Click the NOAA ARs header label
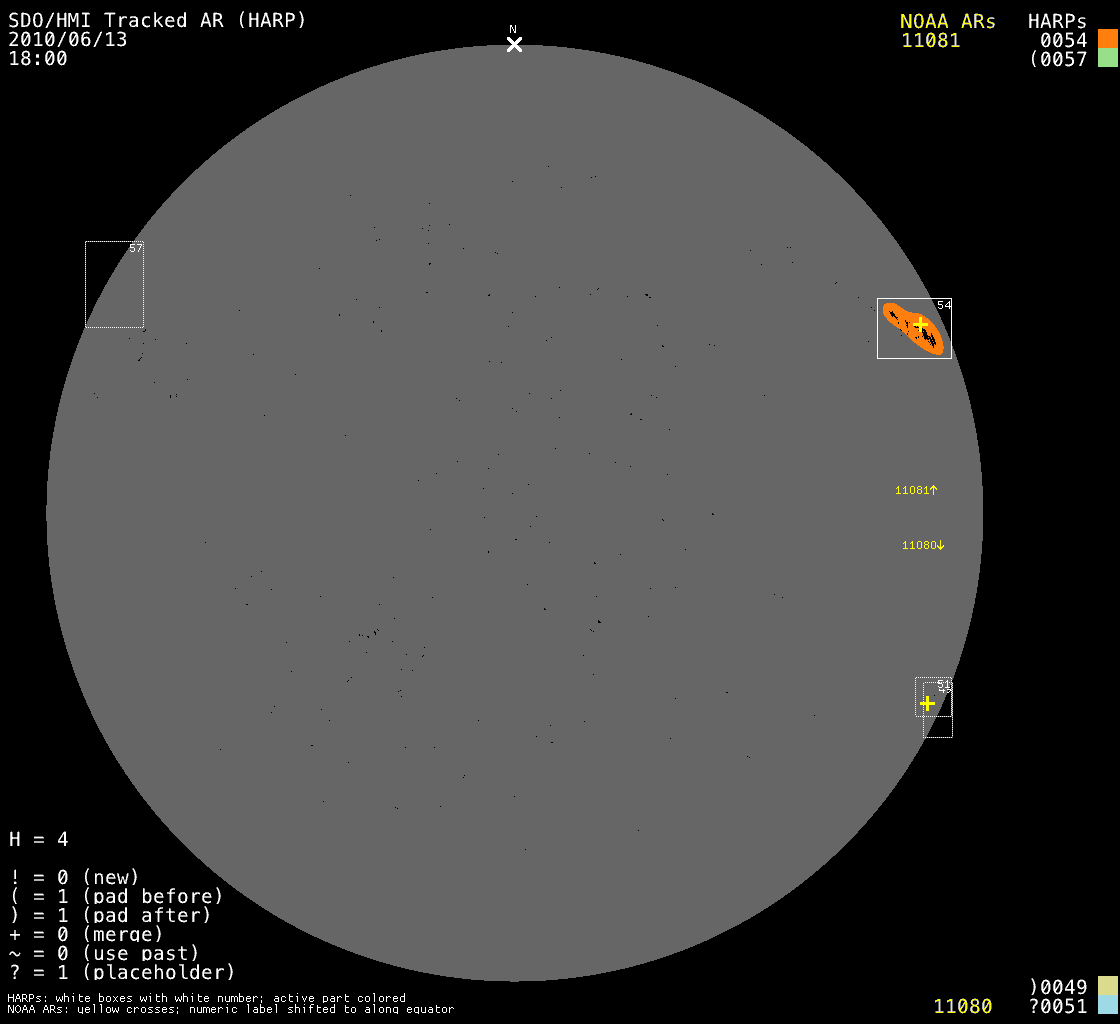The width and height of the screenshot is (1120, 1024). click(947, 21)
